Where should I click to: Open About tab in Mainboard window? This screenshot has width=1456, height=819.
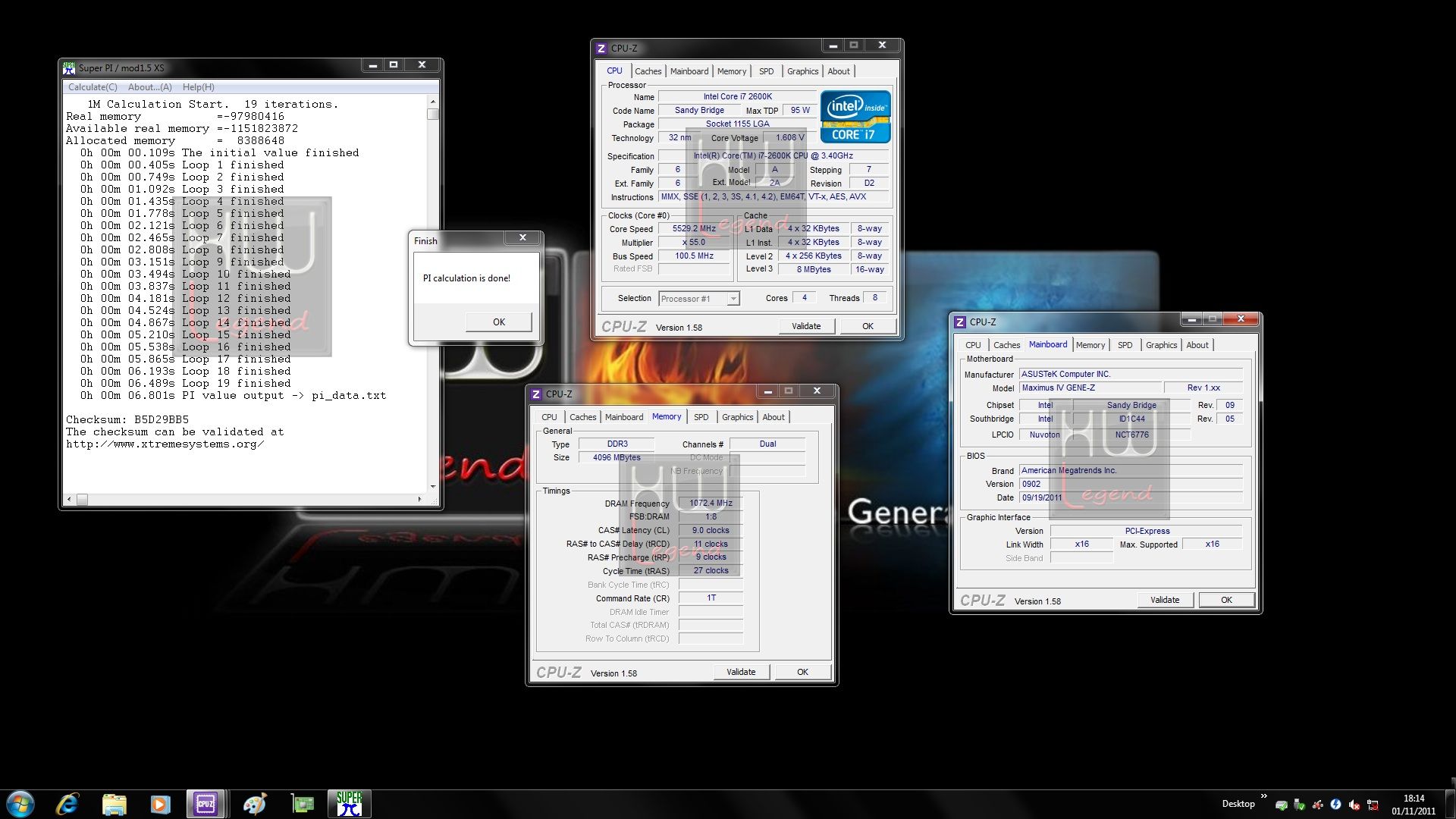coord(1197,345)
